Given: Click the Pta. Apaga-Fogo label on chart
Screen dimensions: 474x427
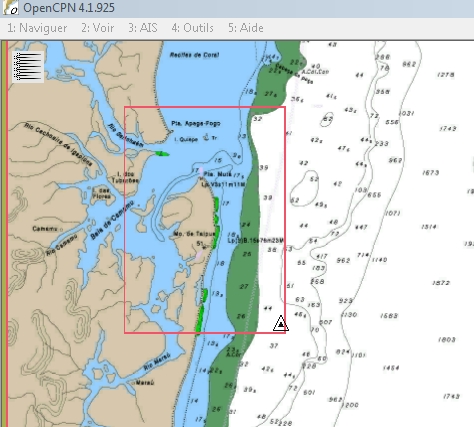Looking at the screenshot, I should (x=196, y=123).
